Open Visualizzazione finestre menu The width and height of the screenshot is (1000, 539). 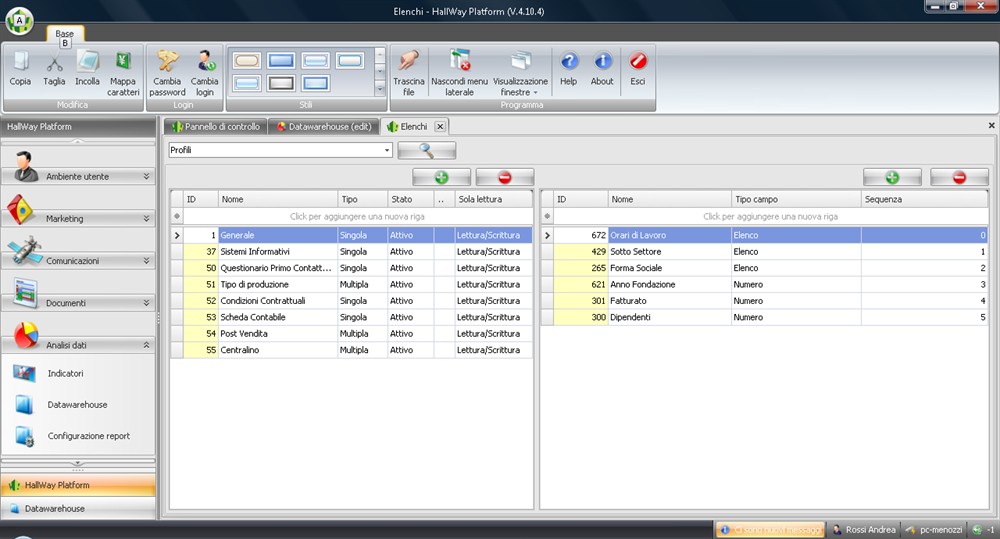pyautogui.click(x=520, y=73)
